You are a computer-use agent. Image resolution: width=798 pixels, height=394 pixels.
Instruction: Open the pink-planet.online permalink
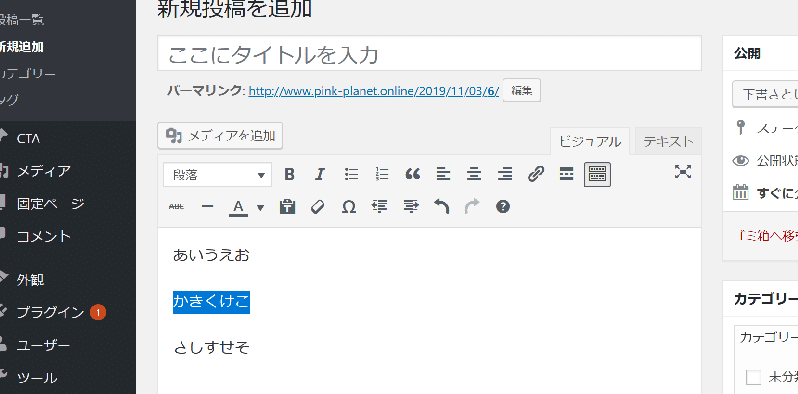tap(374, 92)
